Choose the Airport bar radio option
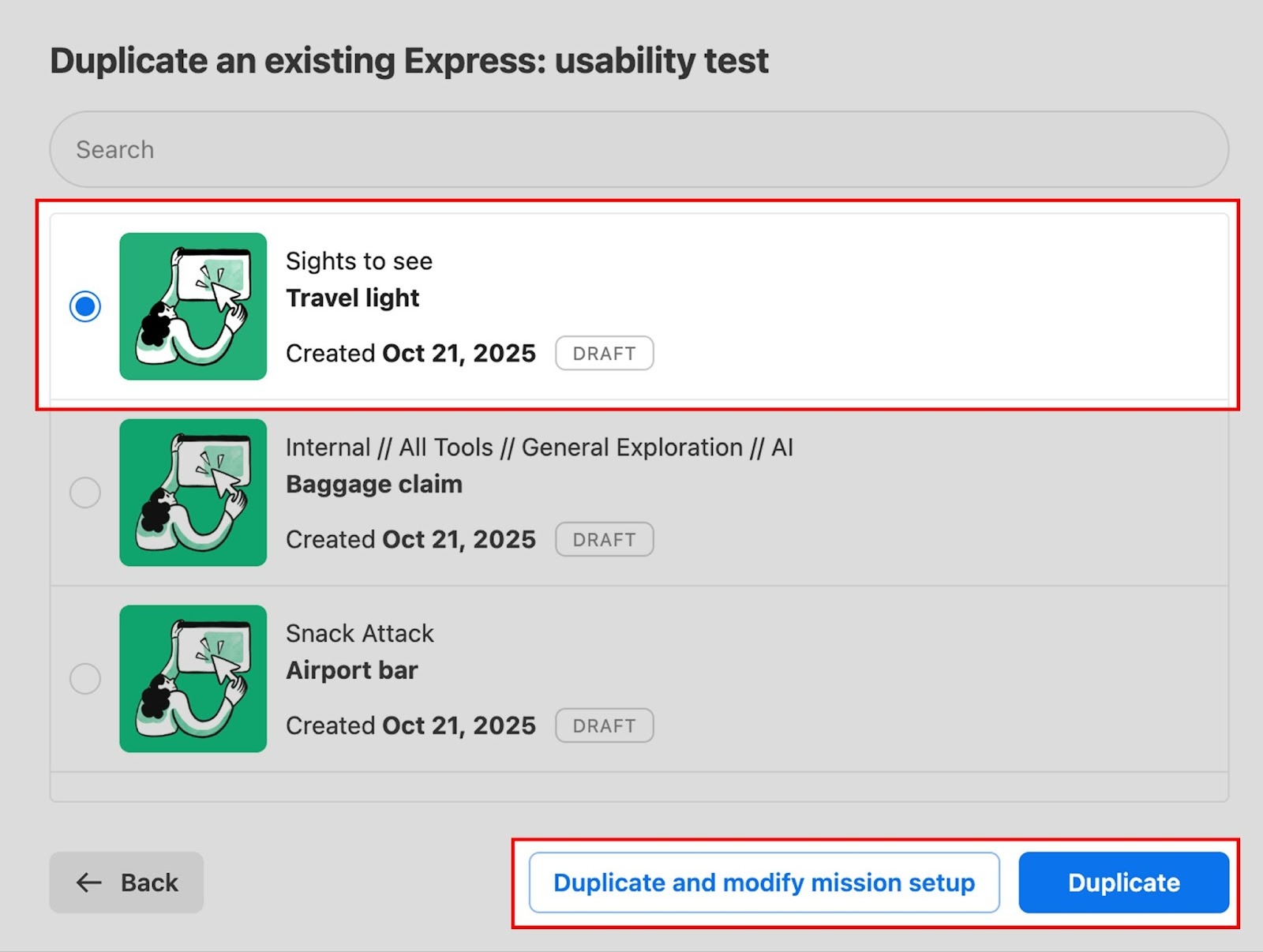Viewport: 1263px width, 952px height. point(85,679)
